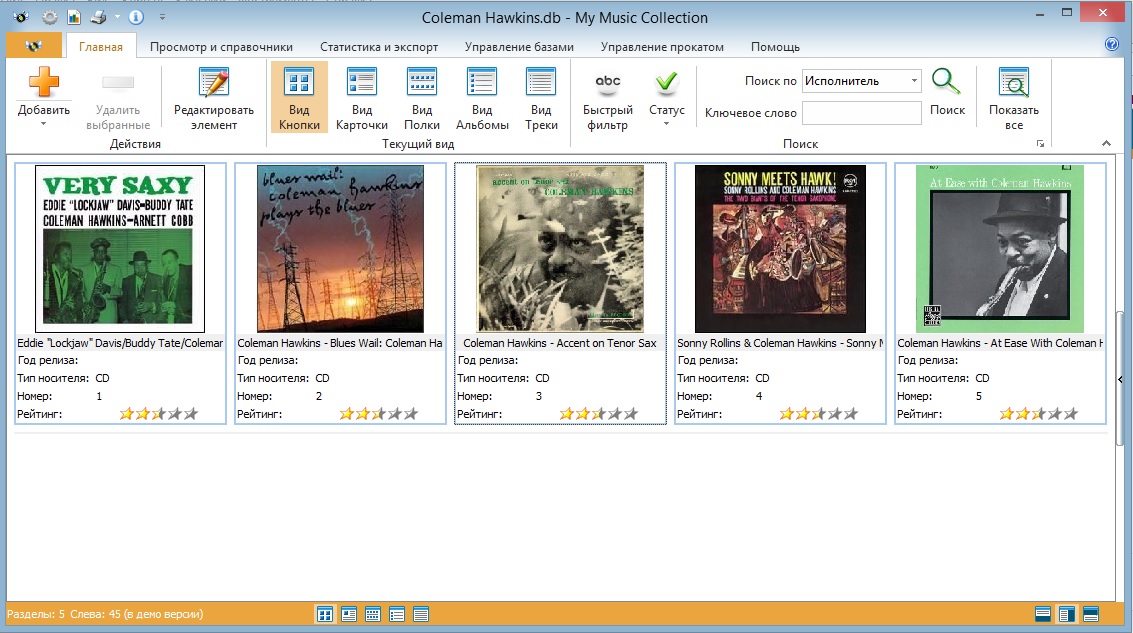Screen dimensions: 1133x633
Task: Select the Very Saxy album cover
Action: click(x=120, y=249)
